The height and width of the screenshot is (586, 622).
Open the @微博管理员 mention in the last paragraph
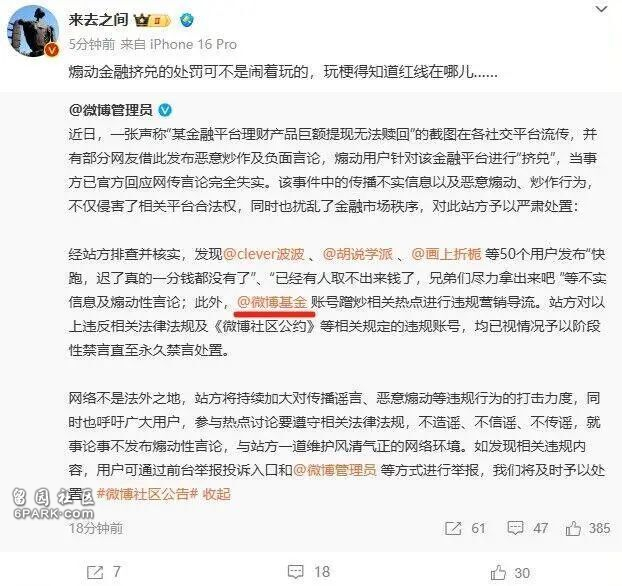point(334,470)
